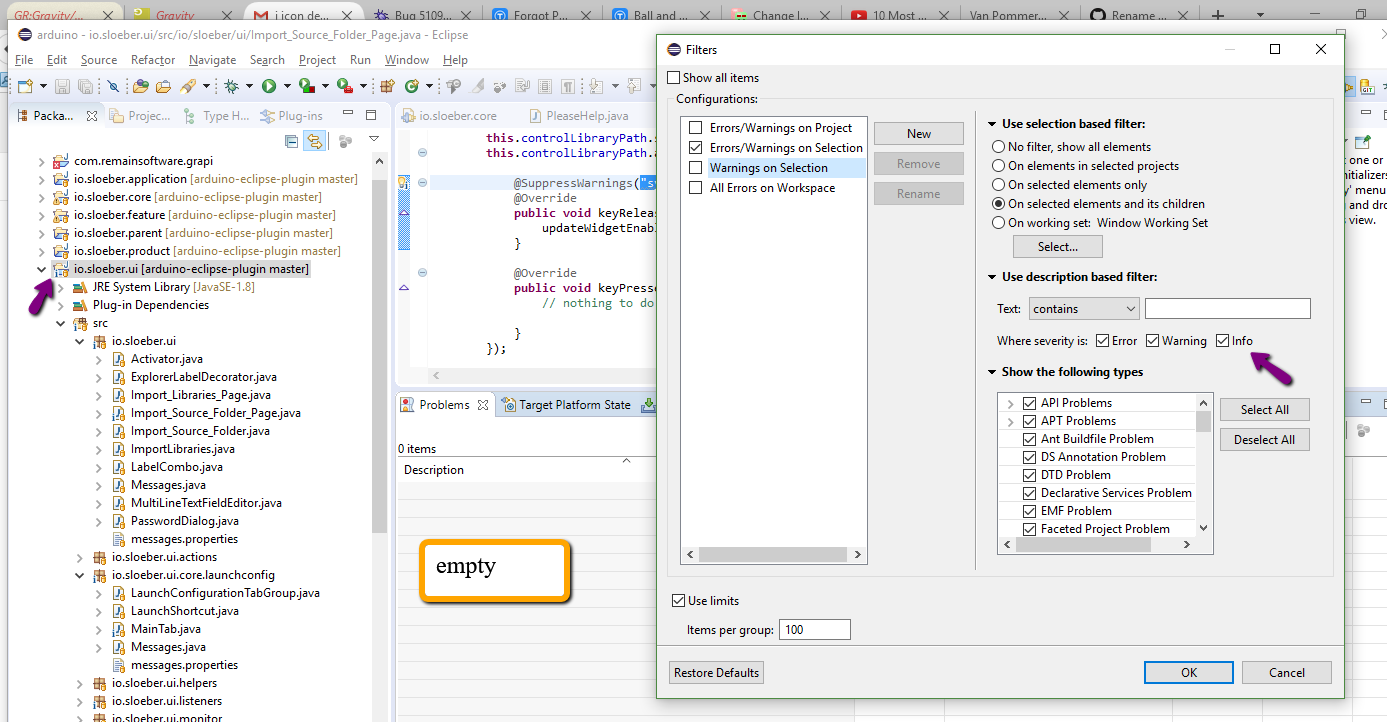Click the Skip All Breakpoints icon

tap(113, 87)
